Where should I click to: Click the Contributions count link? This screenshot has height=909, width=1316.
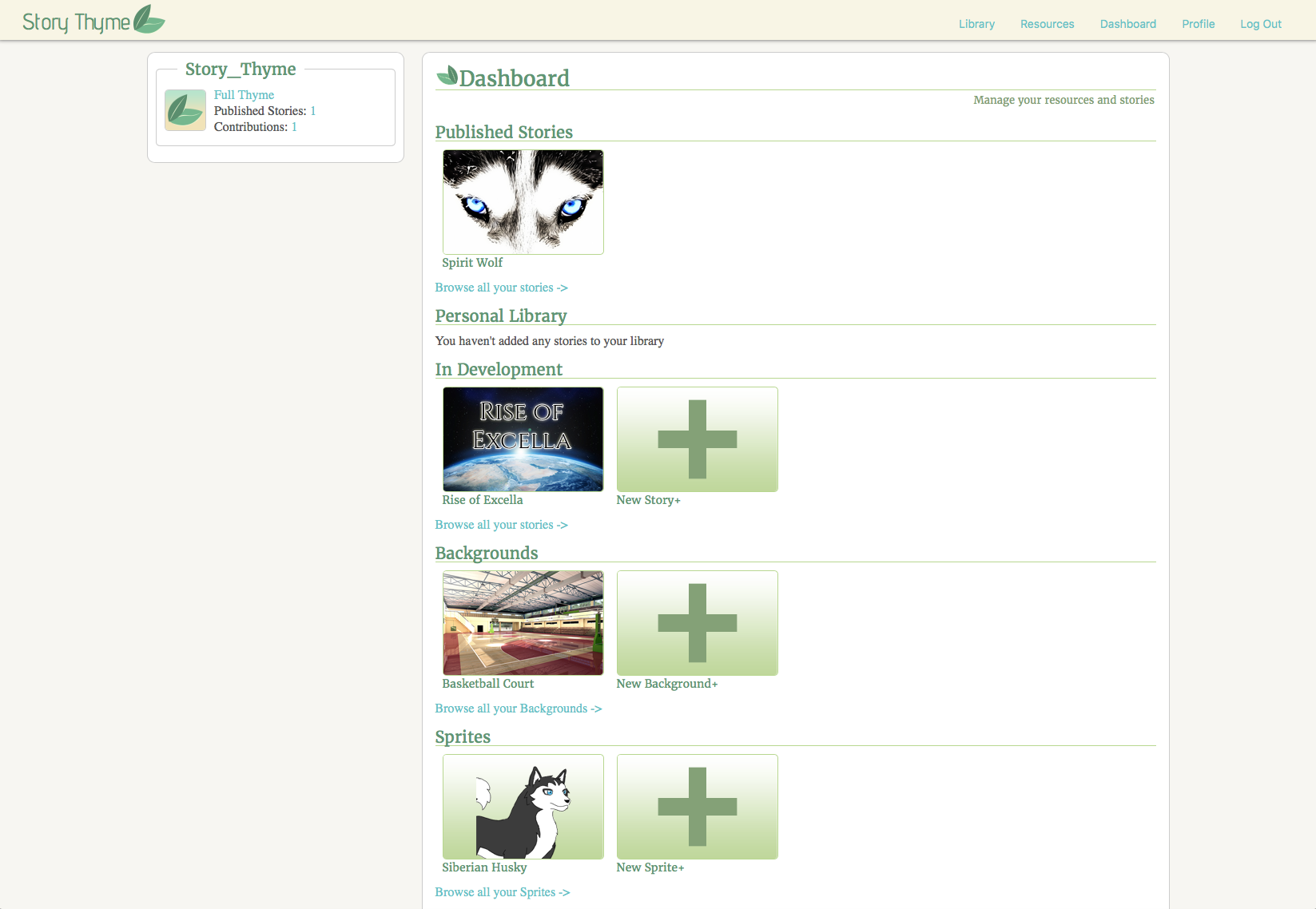click(294, 127)
